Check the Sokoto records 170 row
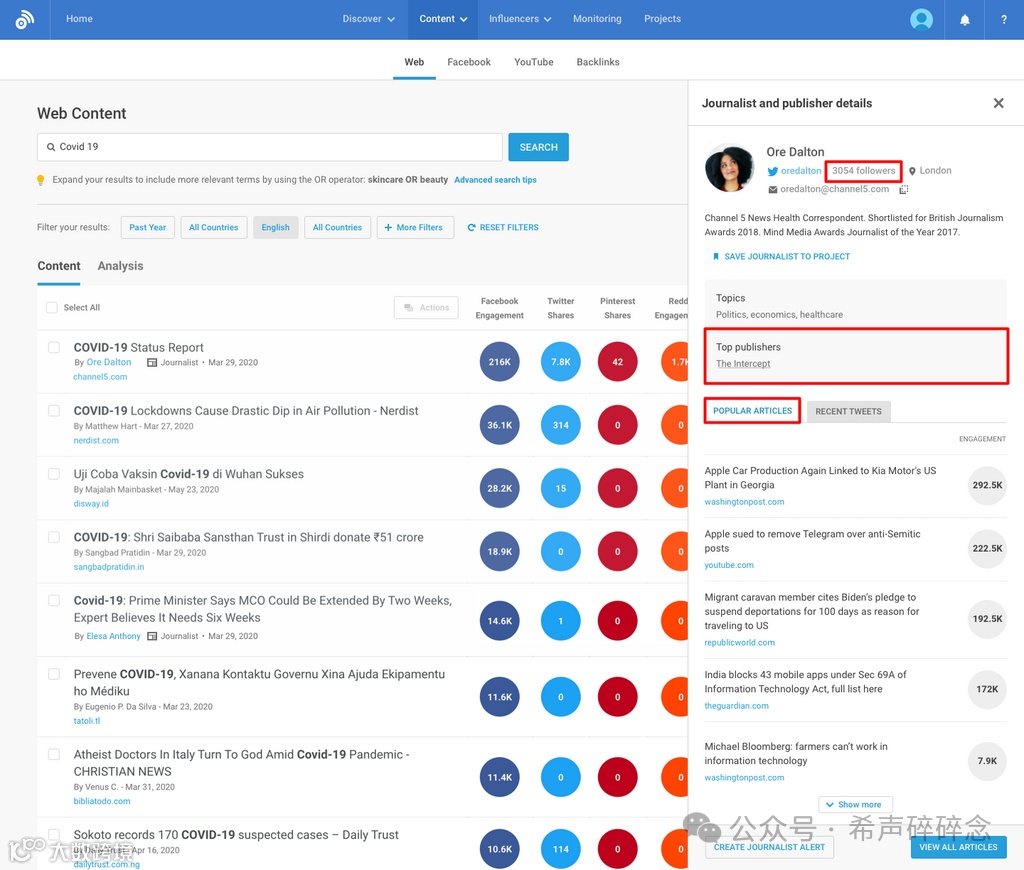This screenshot has width=1024, height=870. click(54, 835)
